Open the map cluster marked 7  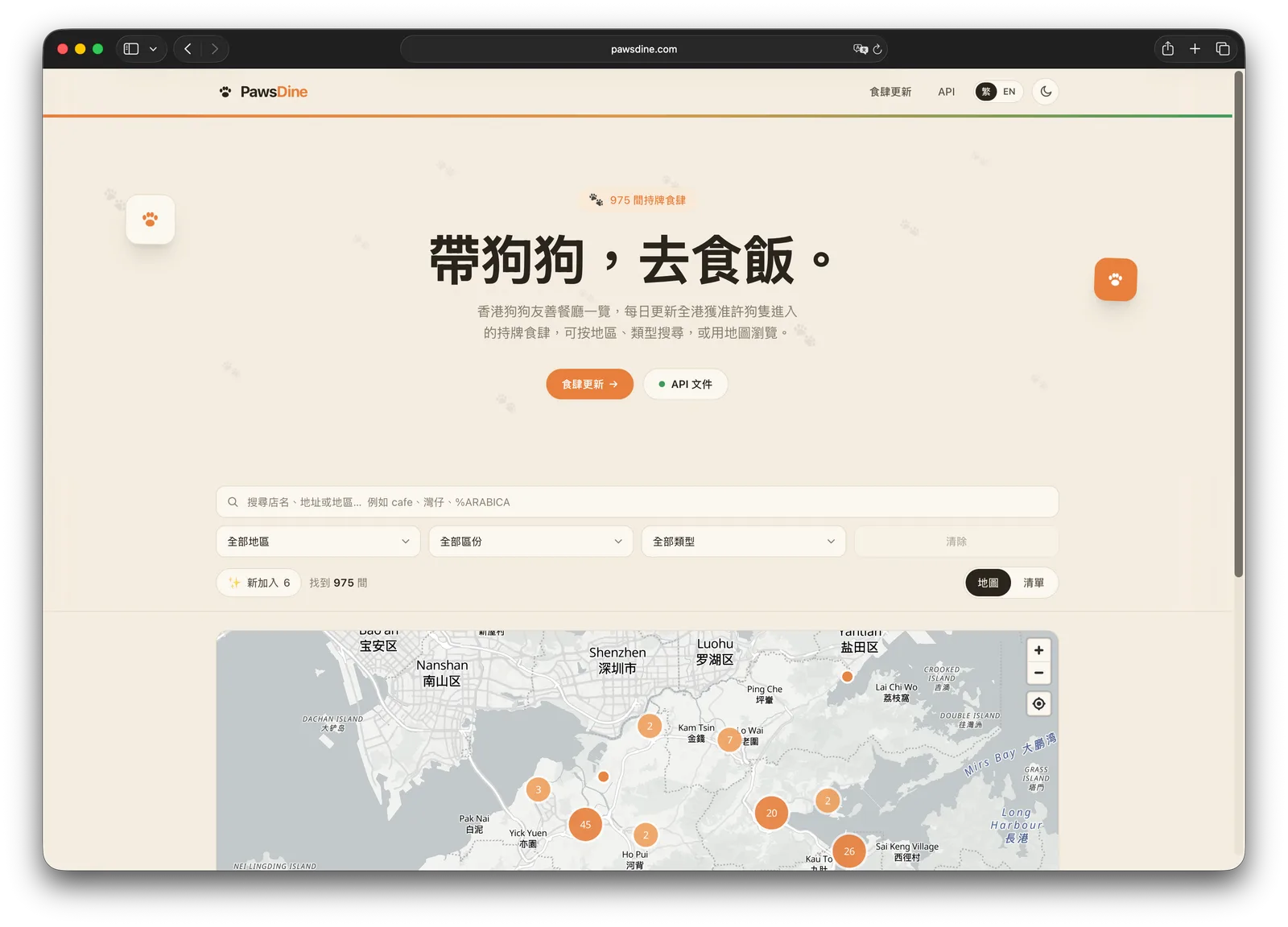(730, 740)
